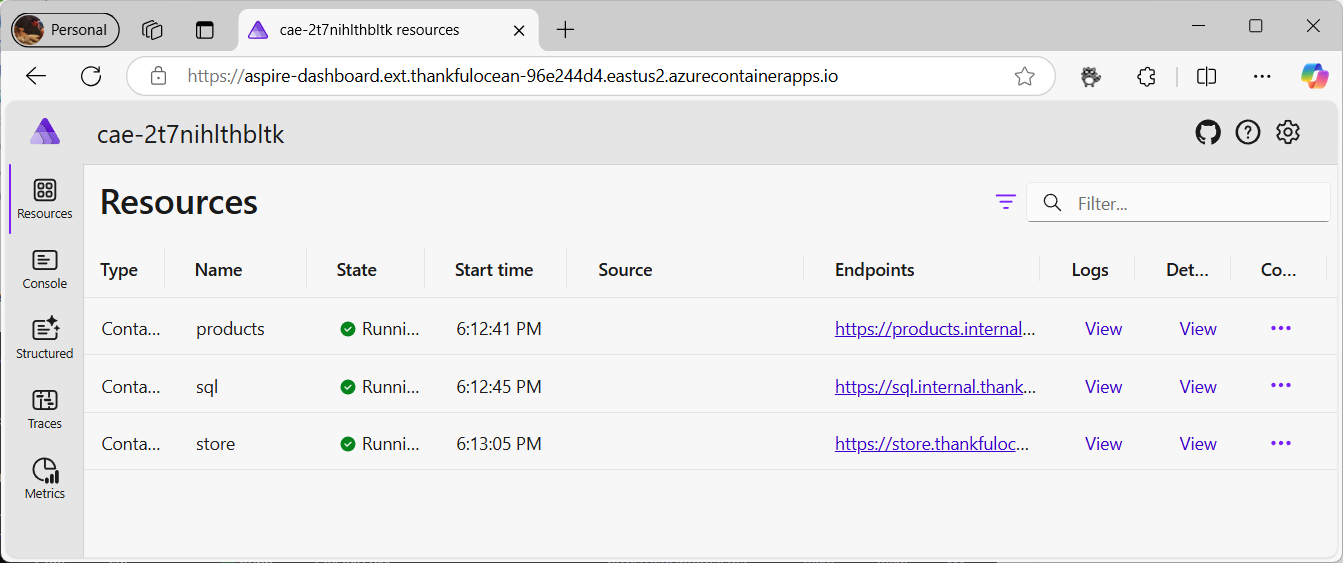Click the Running state of store
This screenshot has width=1343, height=563.
(x=380, y=444)
